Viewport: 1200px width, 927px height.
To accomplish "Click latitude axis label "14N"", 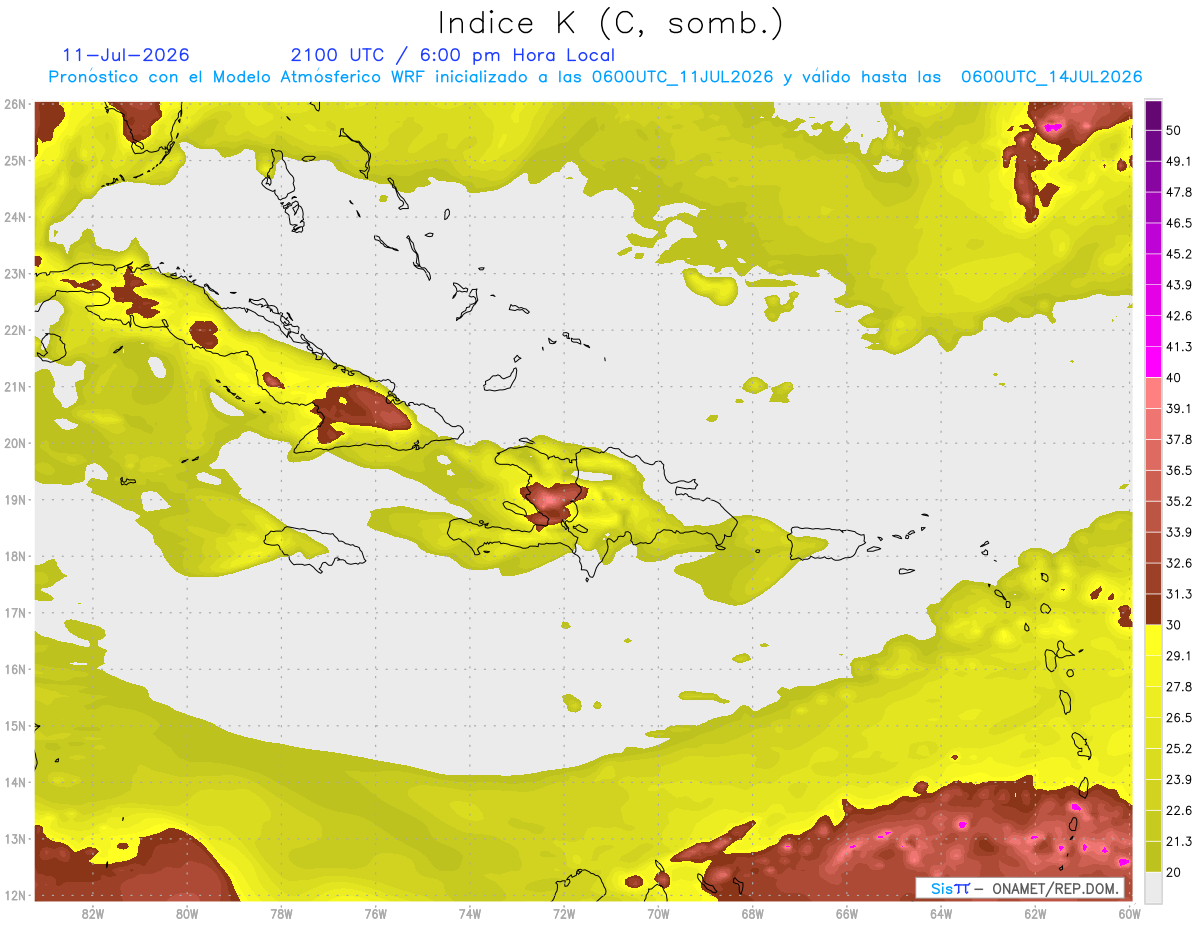I will click(14, 782).
